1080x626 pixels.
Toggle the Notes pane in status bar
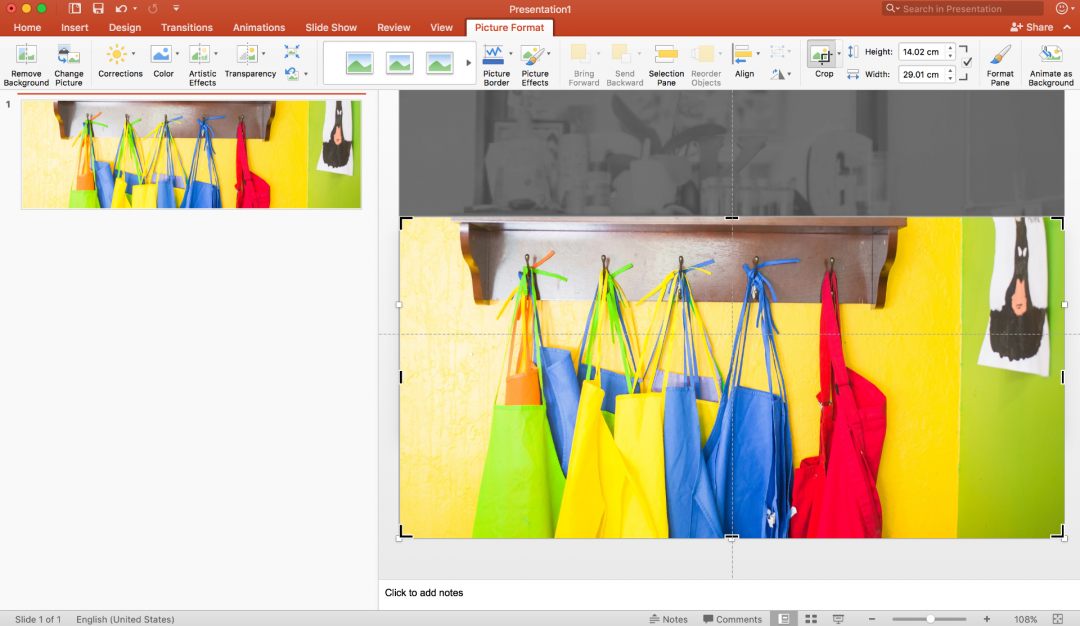click(x=668, y=619)
